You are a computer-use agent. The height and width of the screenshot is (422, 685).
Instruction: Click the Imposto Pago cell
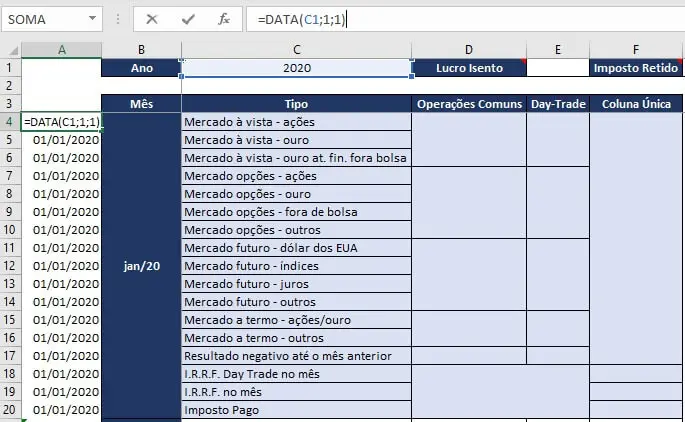pos(297,410)
